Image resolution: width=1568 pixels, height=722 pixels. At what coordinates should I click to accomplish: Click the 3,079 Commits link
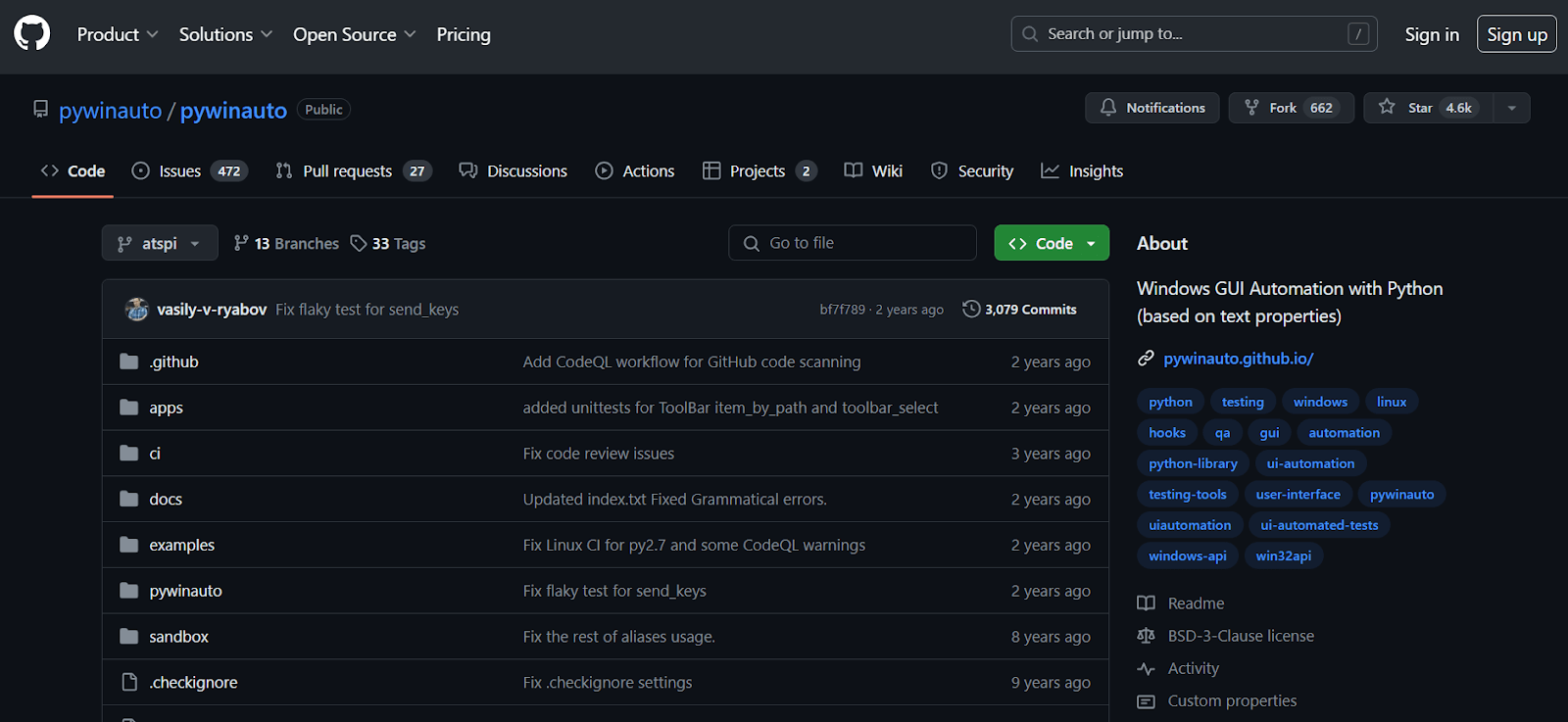pos(1019,309)
